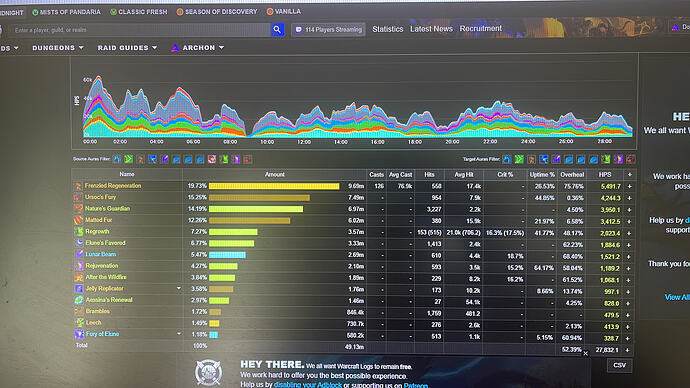The height and width of the screenshot is (388, 690).
Task: Click the Twitch icon in streaming button
Action: 299,29
